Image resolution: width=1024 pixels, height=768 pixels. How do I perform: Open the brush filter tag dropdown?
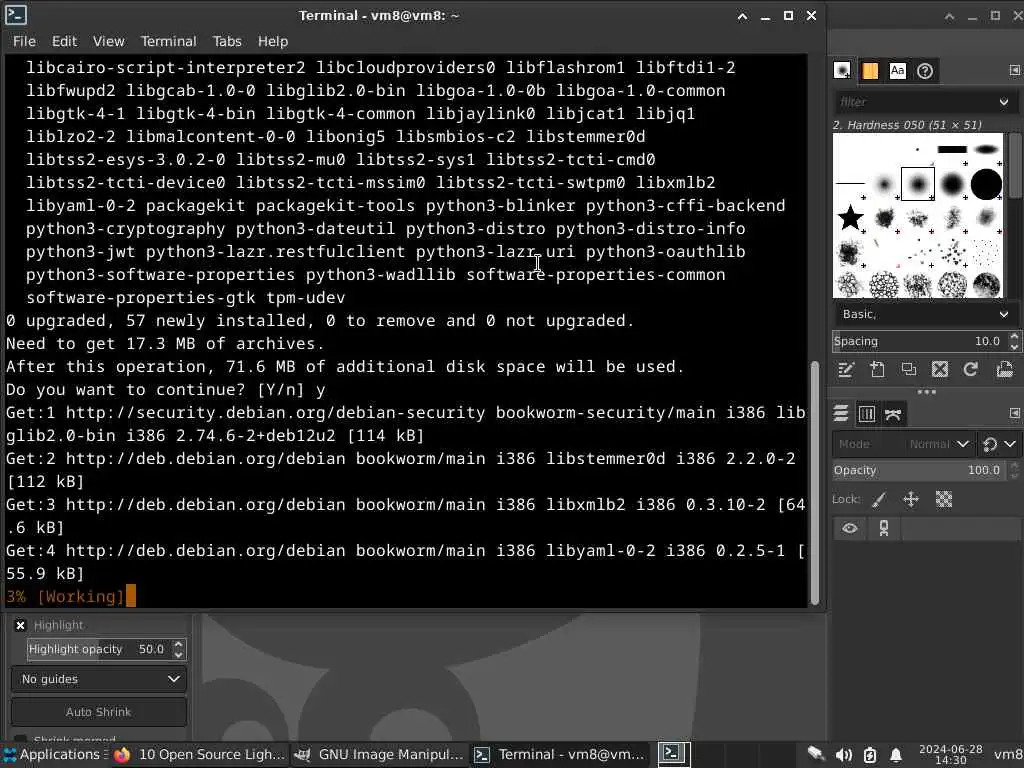click(x=1004, y=102)
